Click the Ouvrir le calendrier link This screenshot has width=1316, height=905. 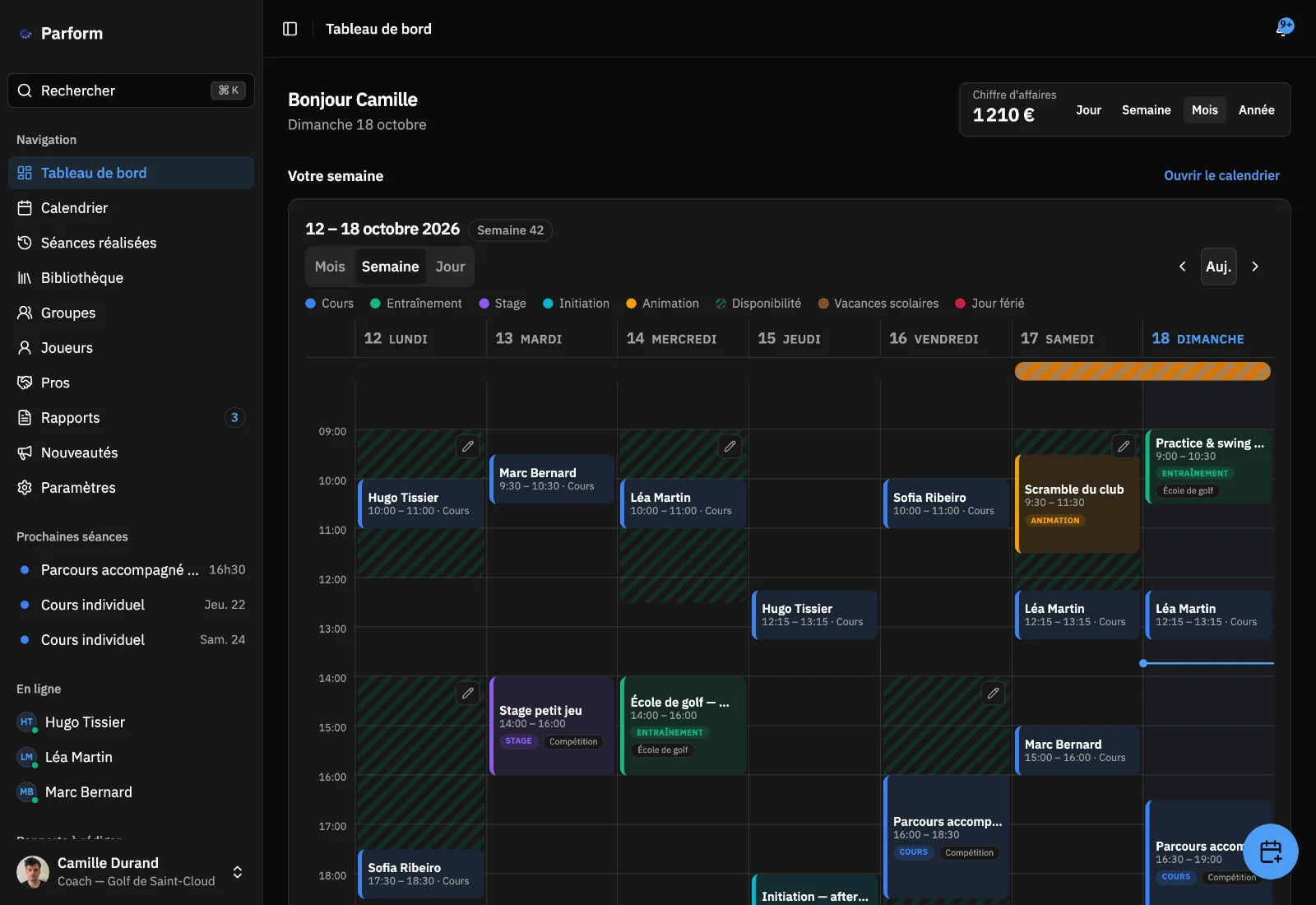point(1221,175)
